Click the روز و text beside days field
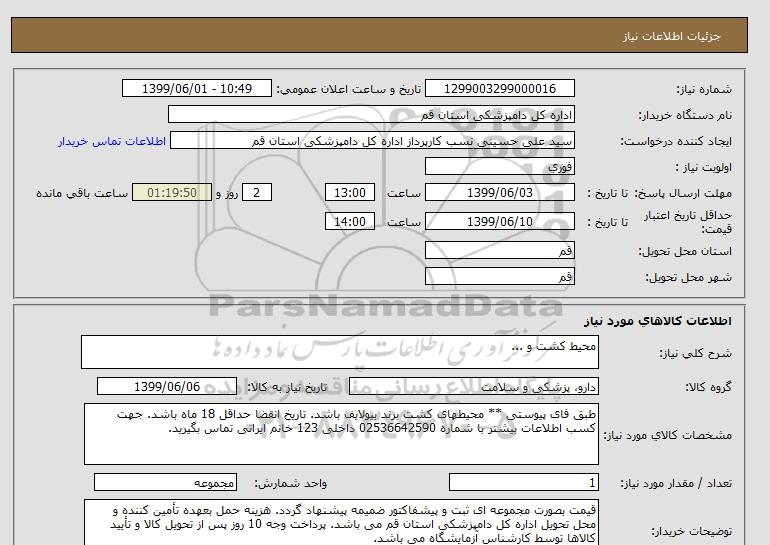Viewport: 770px width, 545px height. coord(227,193)
